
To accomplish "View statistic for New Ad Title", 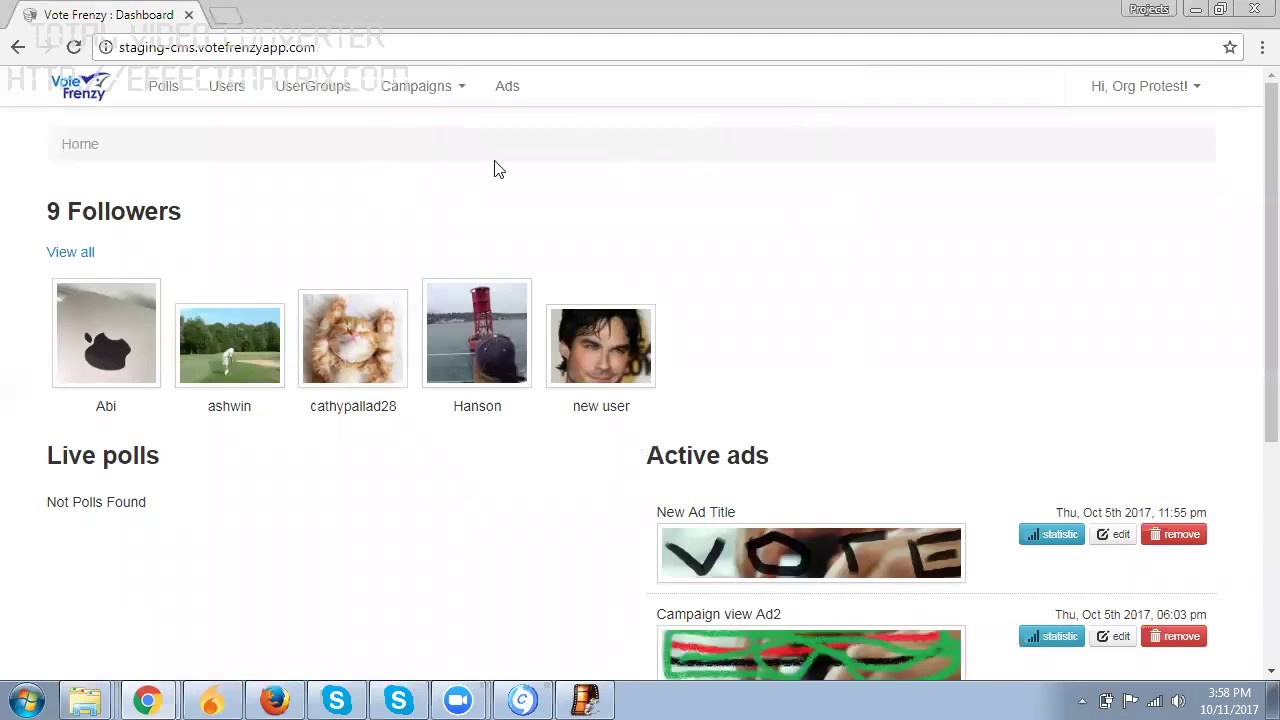I will click(x=1052, y=534).
